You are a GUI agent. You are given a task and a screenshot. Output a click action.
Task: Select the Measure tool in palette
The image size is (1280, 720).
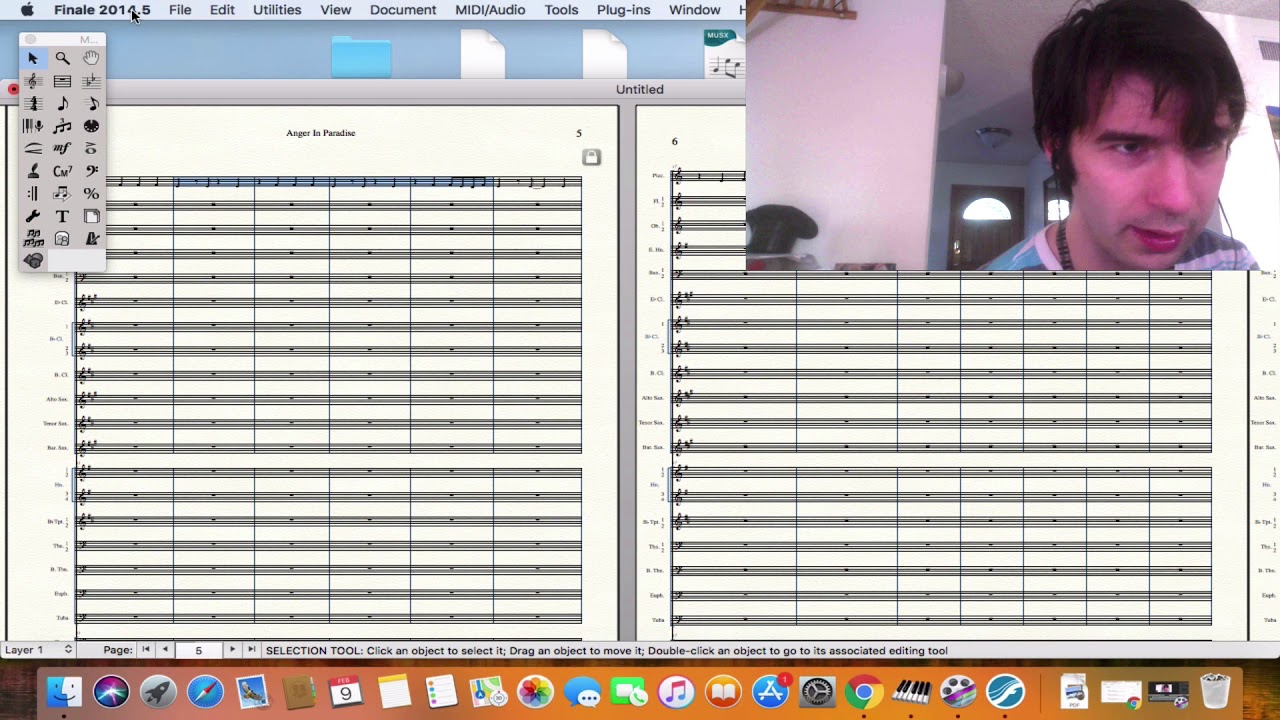(x=62, y=81)
